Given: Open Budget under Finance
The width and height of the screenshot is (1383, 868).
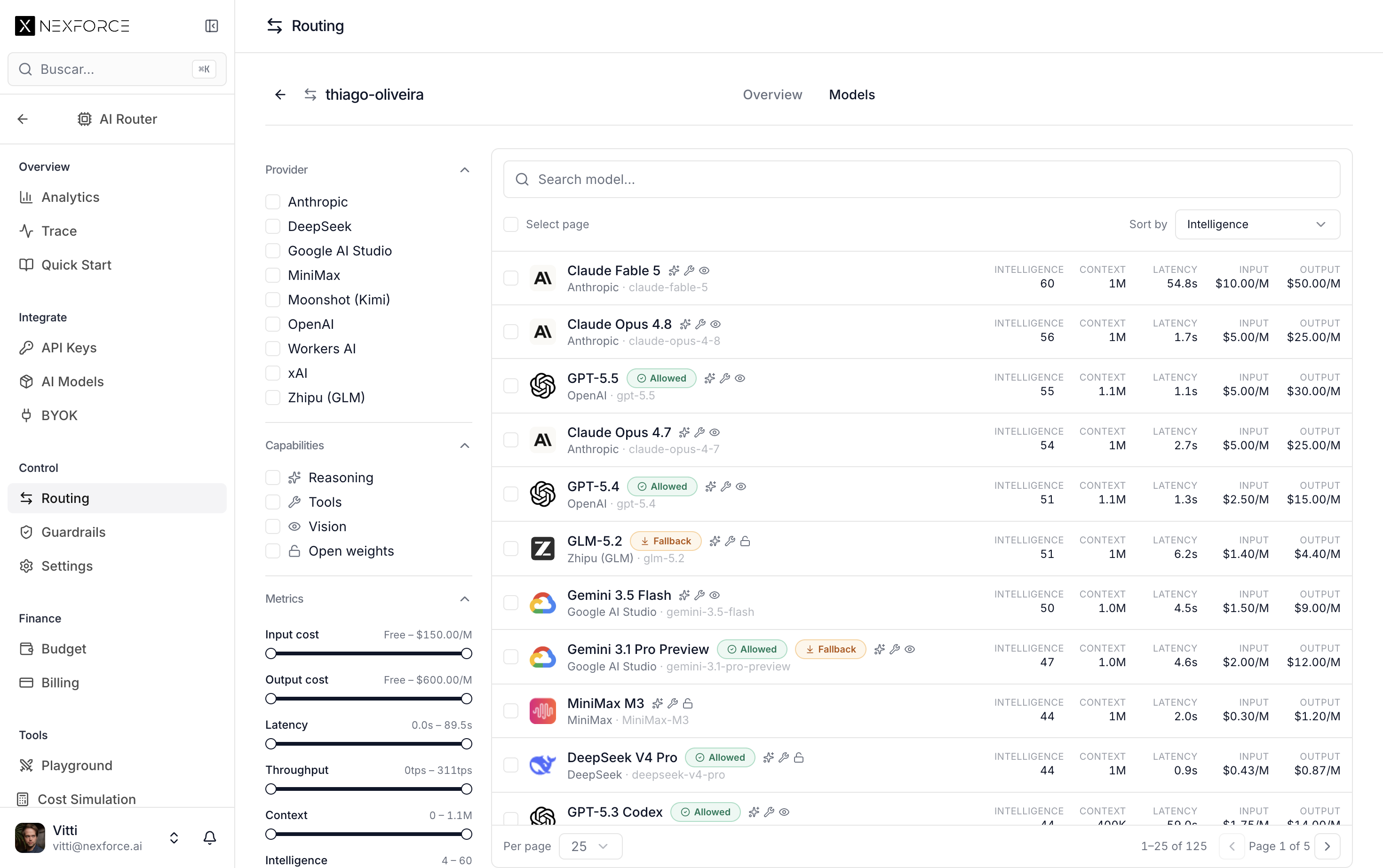Looking at the screenshot, I should click(117, 649).
